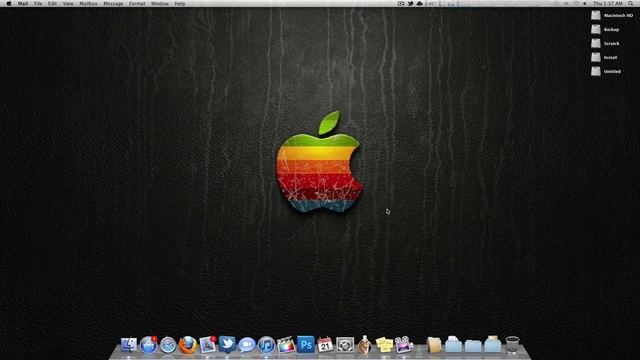Click the menu bar clock Thu 1:37 AM
The image size is (640, 360).
[608, 4]
